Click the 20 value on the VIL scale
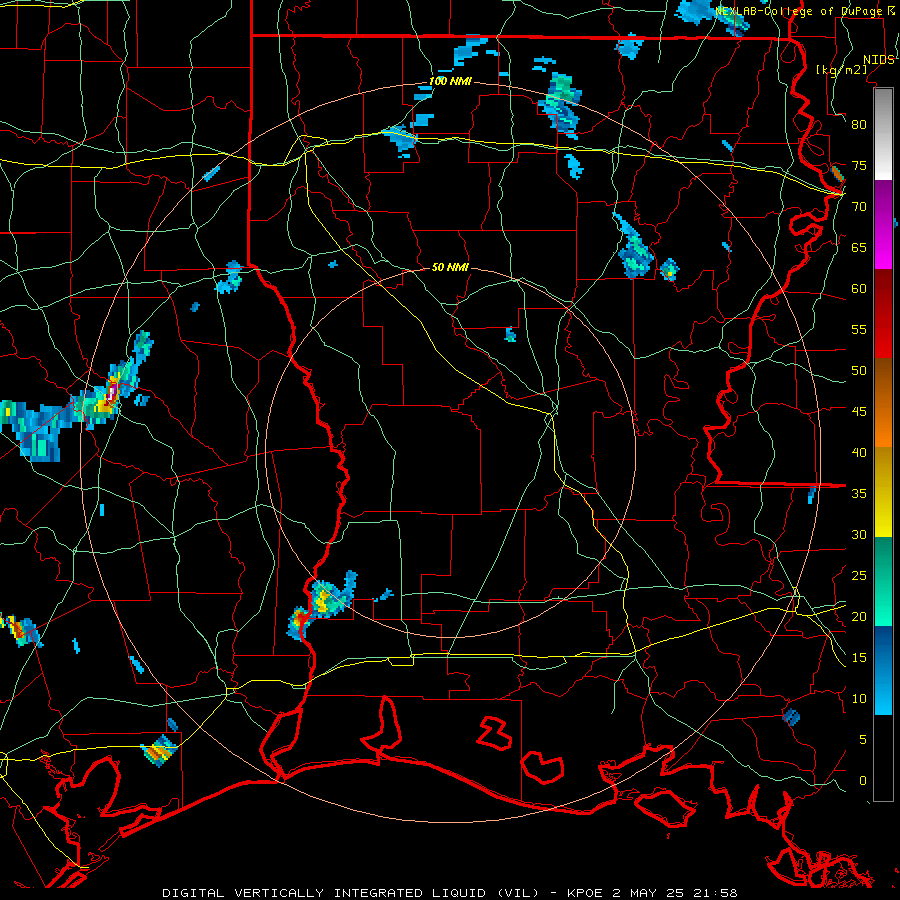 click(x=859, y=617)
